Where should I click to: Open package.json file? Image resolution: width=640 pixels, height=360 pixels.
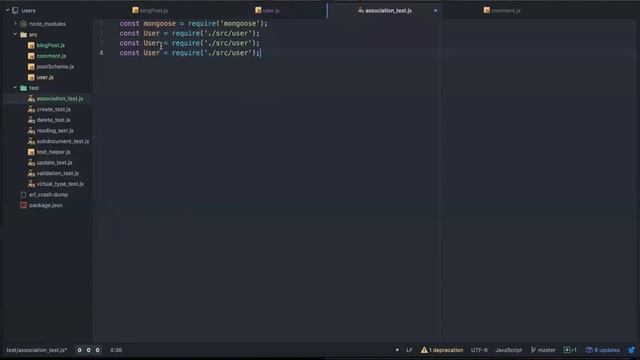click(x=46, y=205)
